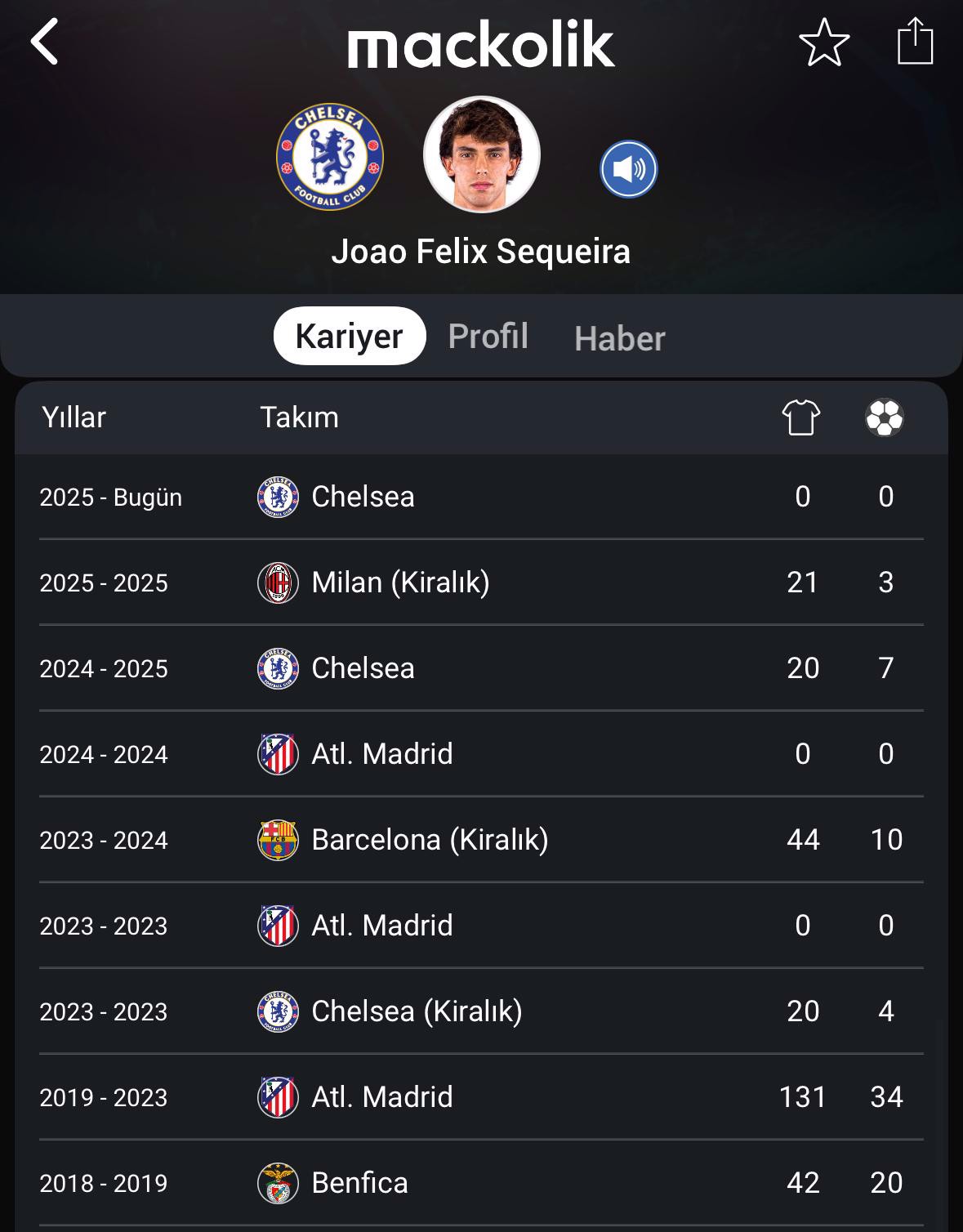The width and height of the screenshot is (963, 1232).
Task: Tap the Barcelona crest icon
Action: click(x=278, y=840)
